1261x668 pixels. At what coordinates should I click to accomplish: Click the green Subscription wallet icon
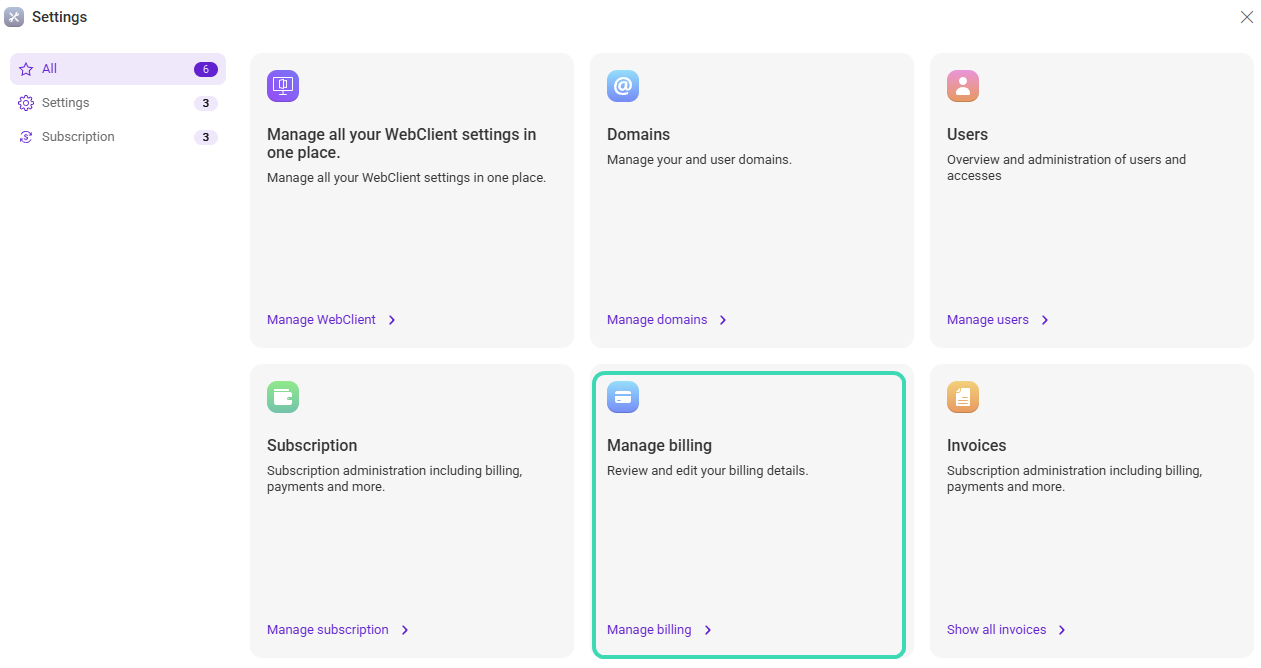click(283, 397)
